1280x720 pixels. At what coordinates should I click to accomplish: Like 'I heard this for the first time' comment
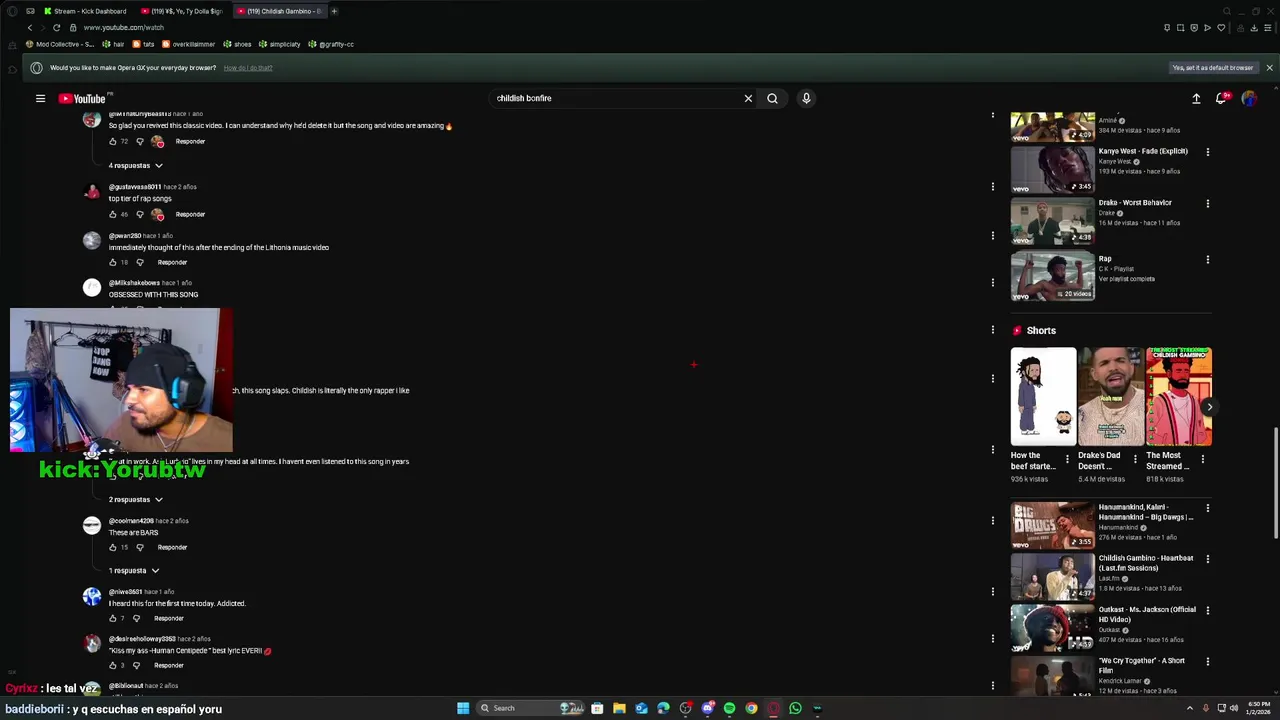point(113,618)
